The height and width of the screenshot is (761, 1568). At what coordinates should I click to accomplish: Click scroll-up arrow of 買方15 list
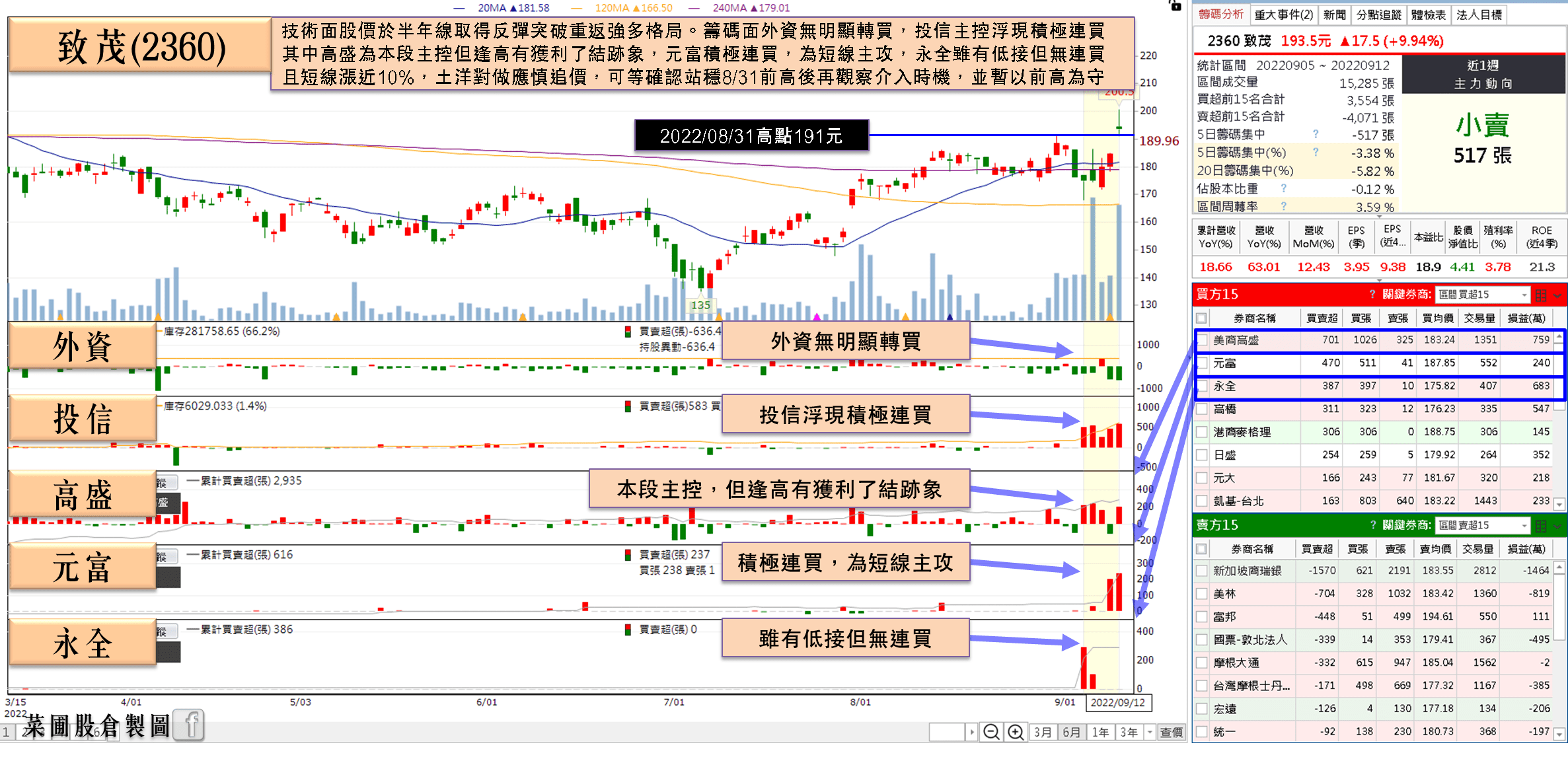1559,337
